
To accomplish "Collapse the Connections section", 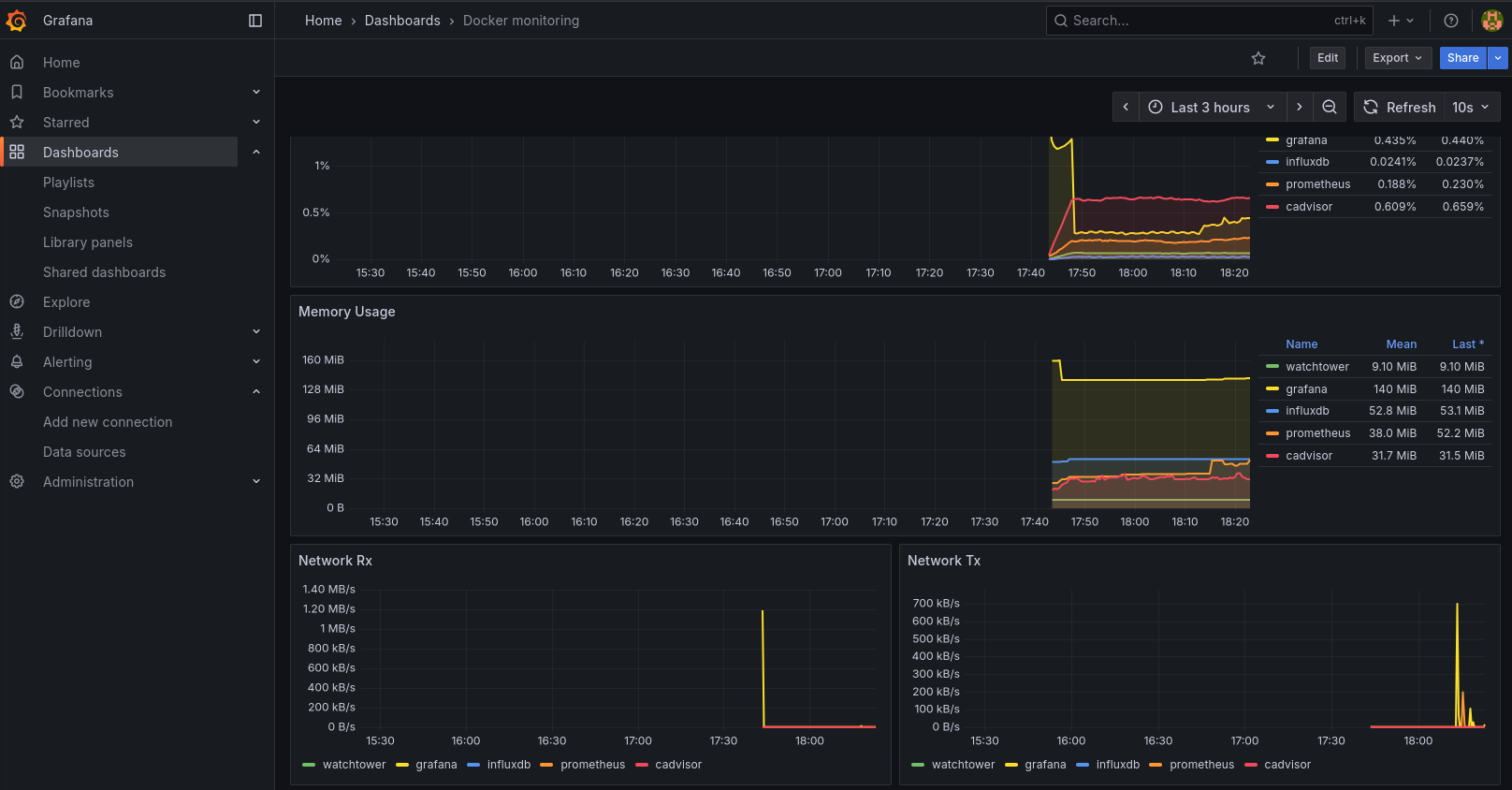I will [x=255, y=392].
